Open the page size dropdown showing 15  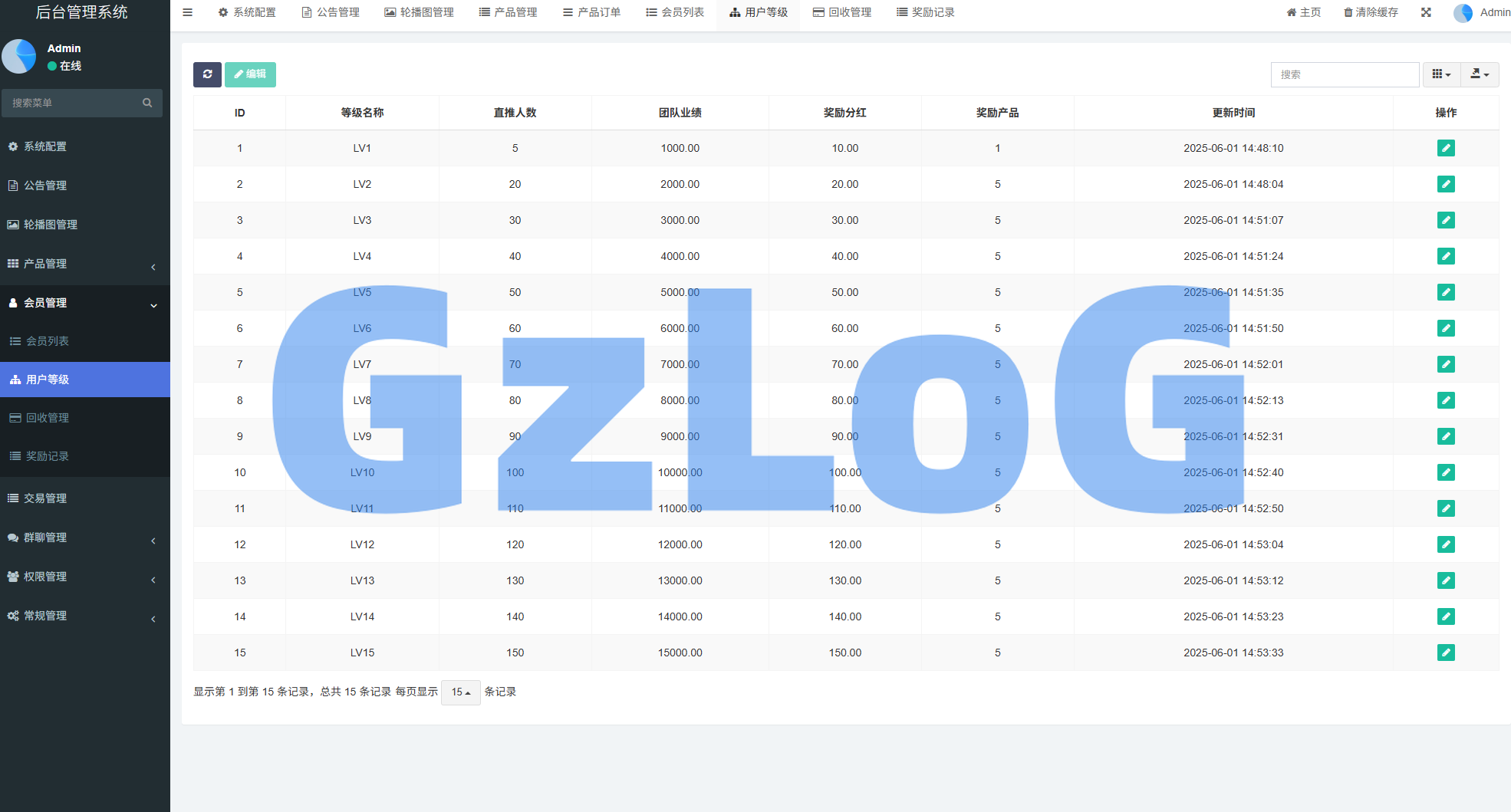(x=460, y=692)
